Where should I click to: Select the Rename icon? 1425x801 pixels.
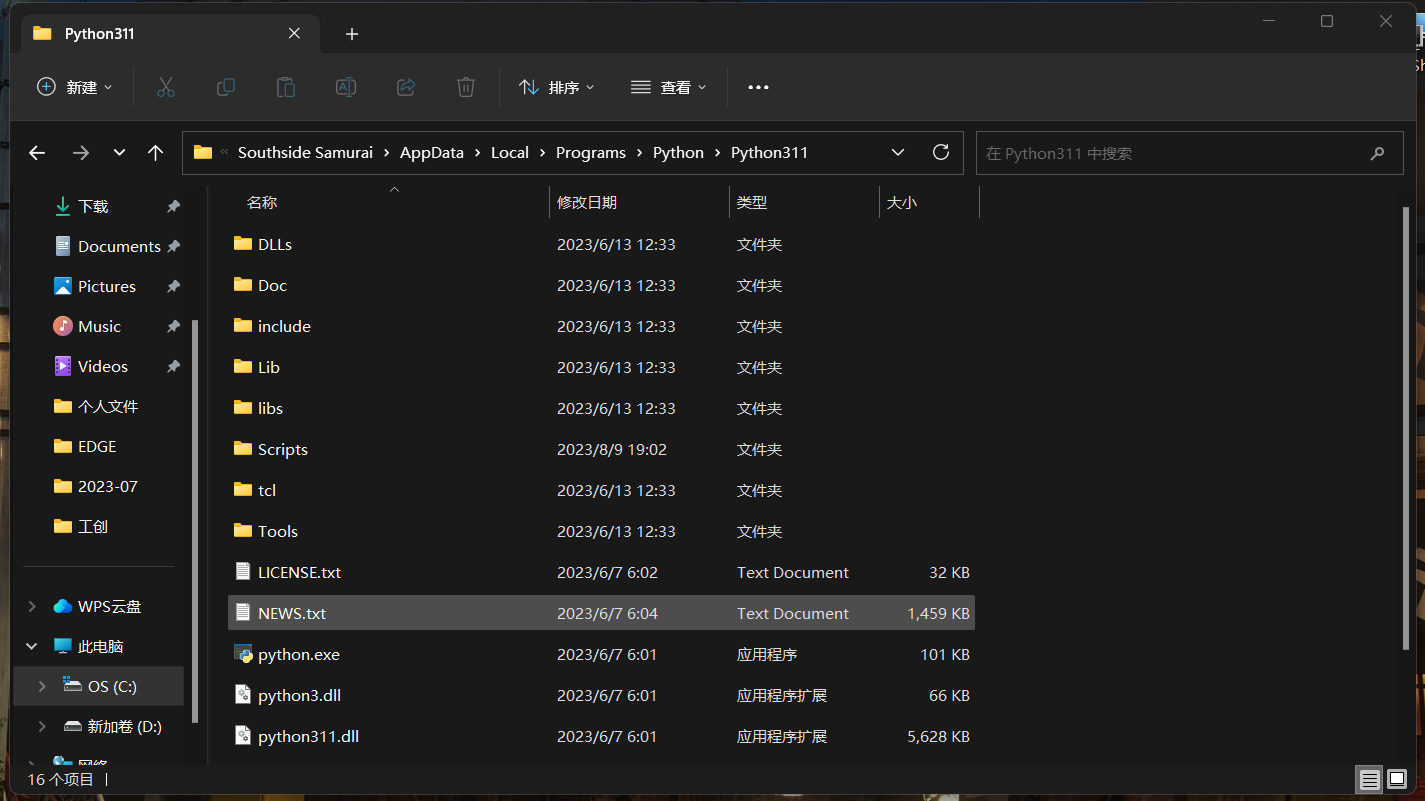[x=345, y=87]
